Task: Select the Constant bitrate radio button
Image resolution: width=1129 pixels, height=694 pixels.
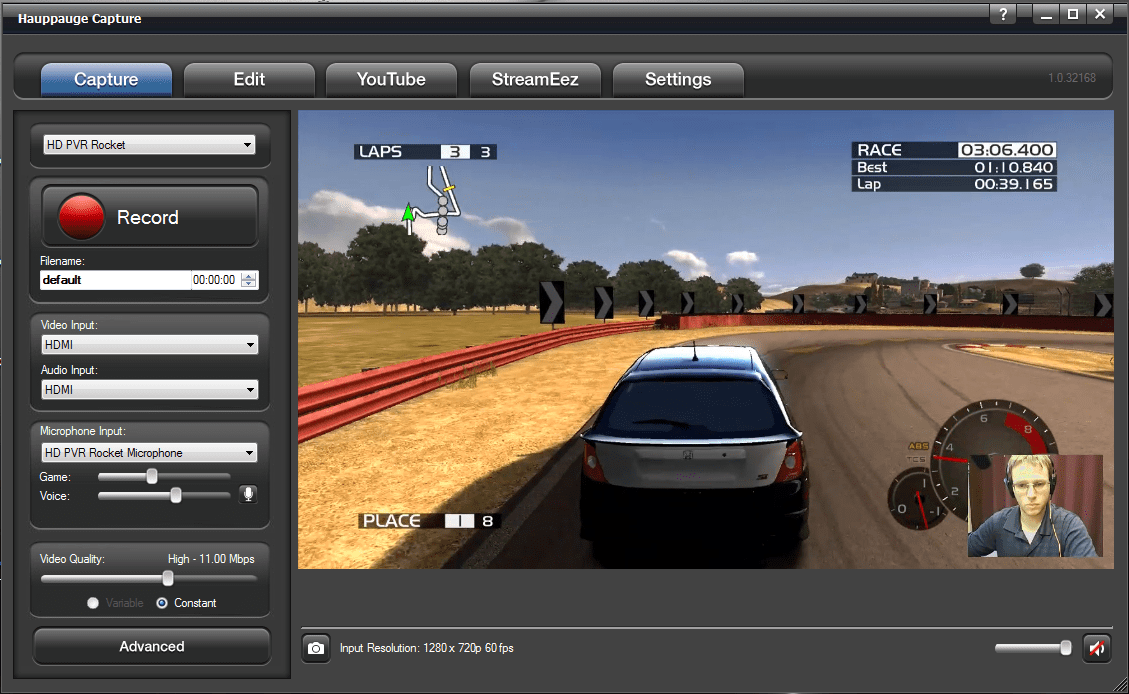Action: 161,603
